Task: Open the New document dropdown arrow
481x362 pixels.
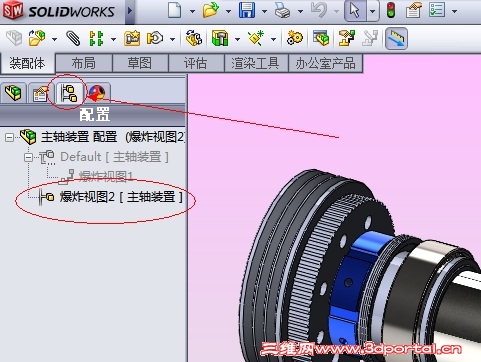Action: 192,11
